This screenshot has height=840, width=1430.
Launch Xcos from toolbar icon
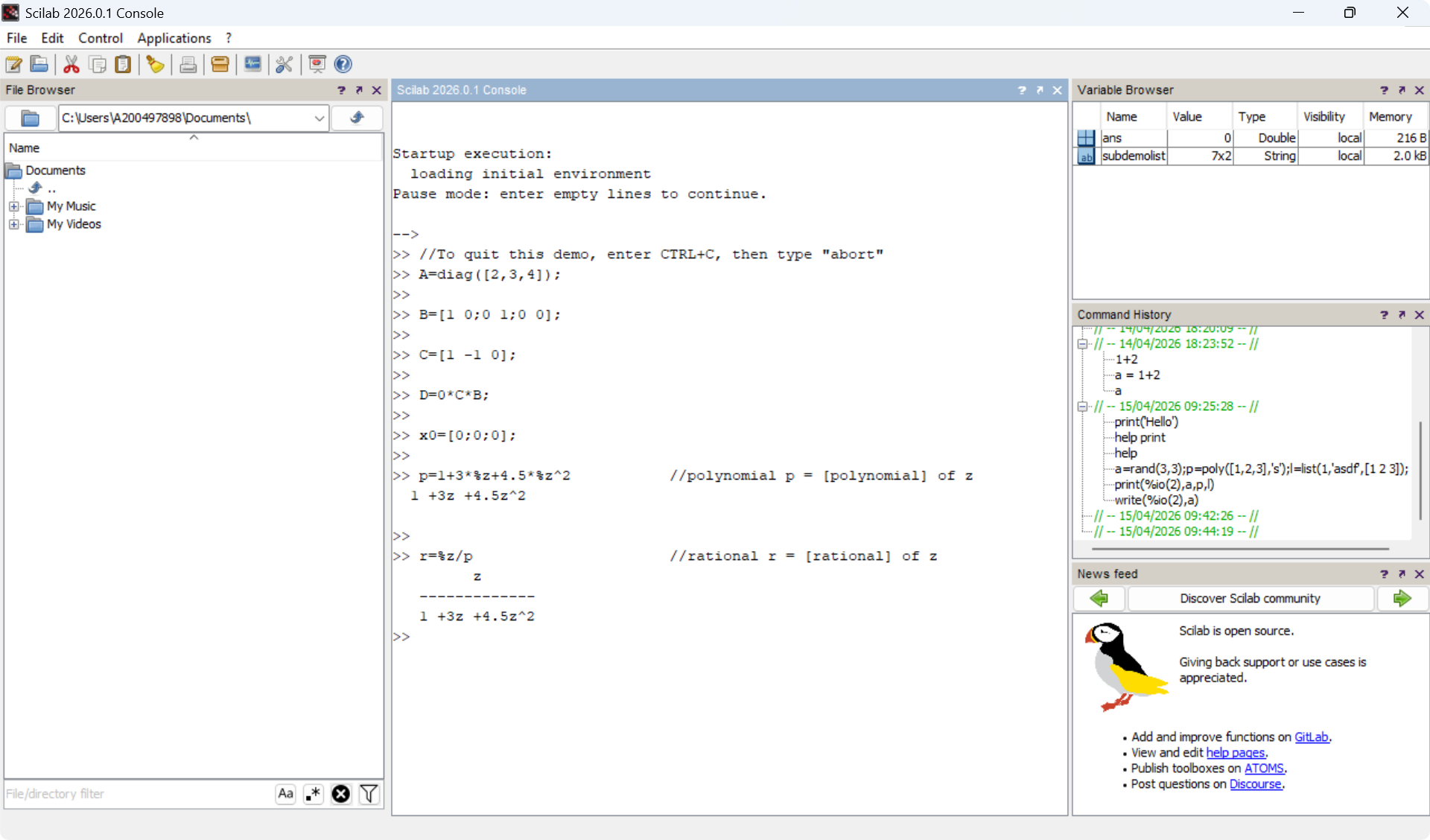[252, 64]
